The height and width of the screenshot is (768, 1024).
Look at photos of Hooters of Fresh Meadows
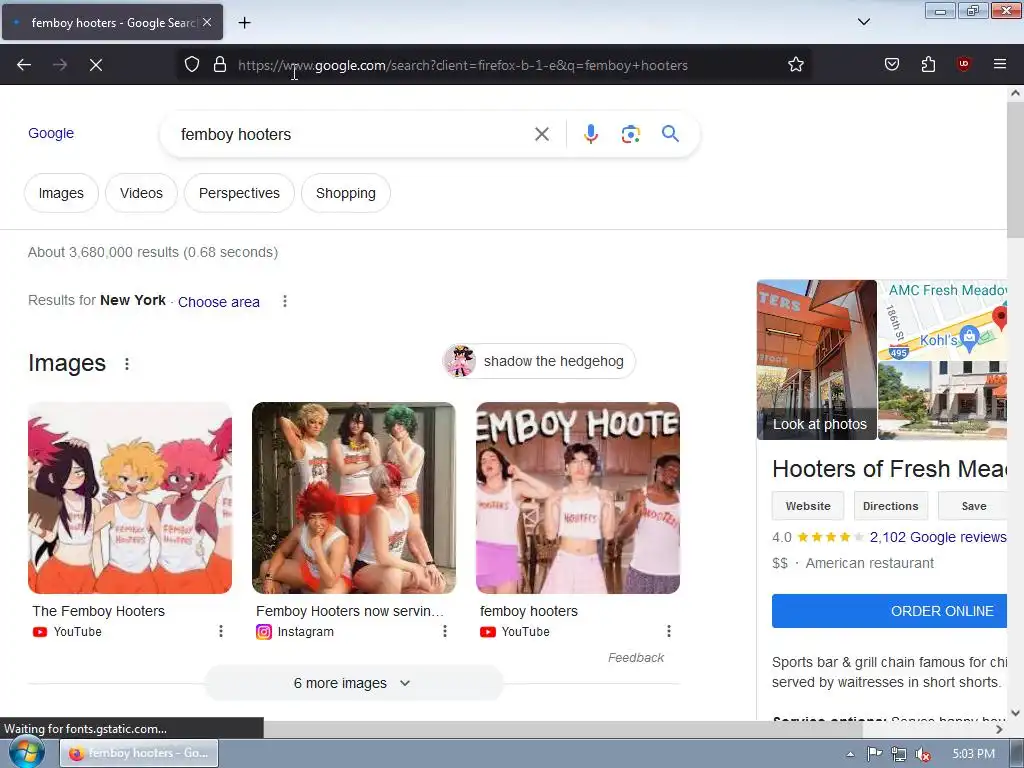816,360
